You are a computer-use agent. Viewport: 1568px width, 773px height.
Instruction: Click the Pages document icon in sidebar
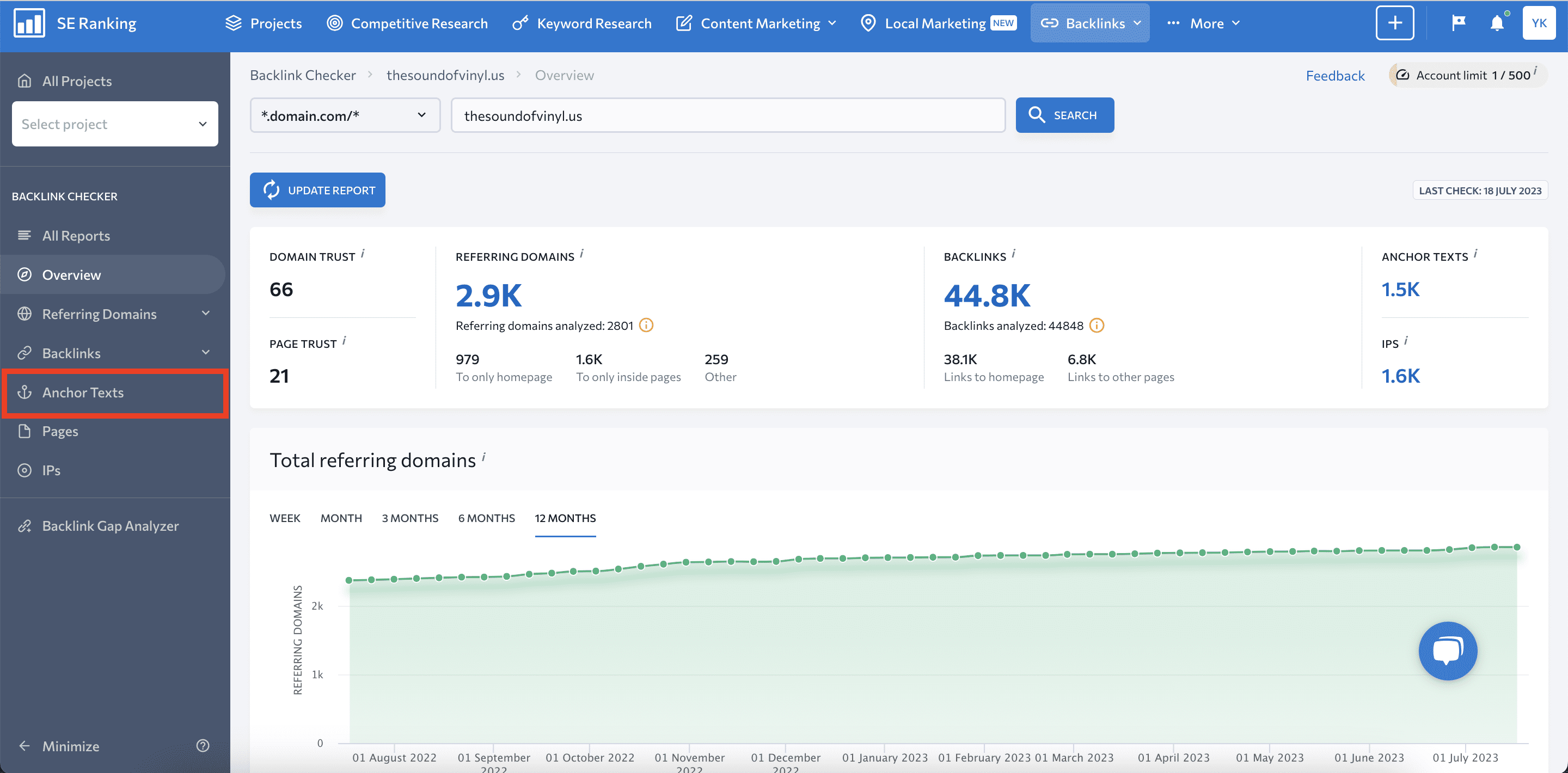24,431
